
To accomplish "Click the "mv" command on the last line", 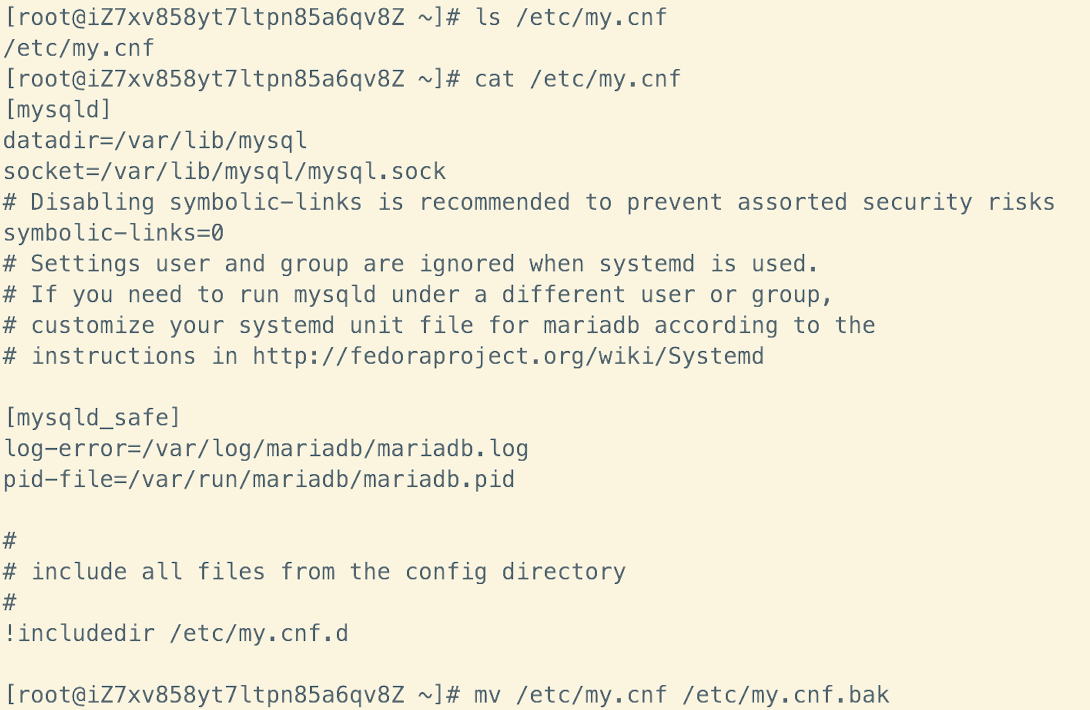I will click(486, 695).
